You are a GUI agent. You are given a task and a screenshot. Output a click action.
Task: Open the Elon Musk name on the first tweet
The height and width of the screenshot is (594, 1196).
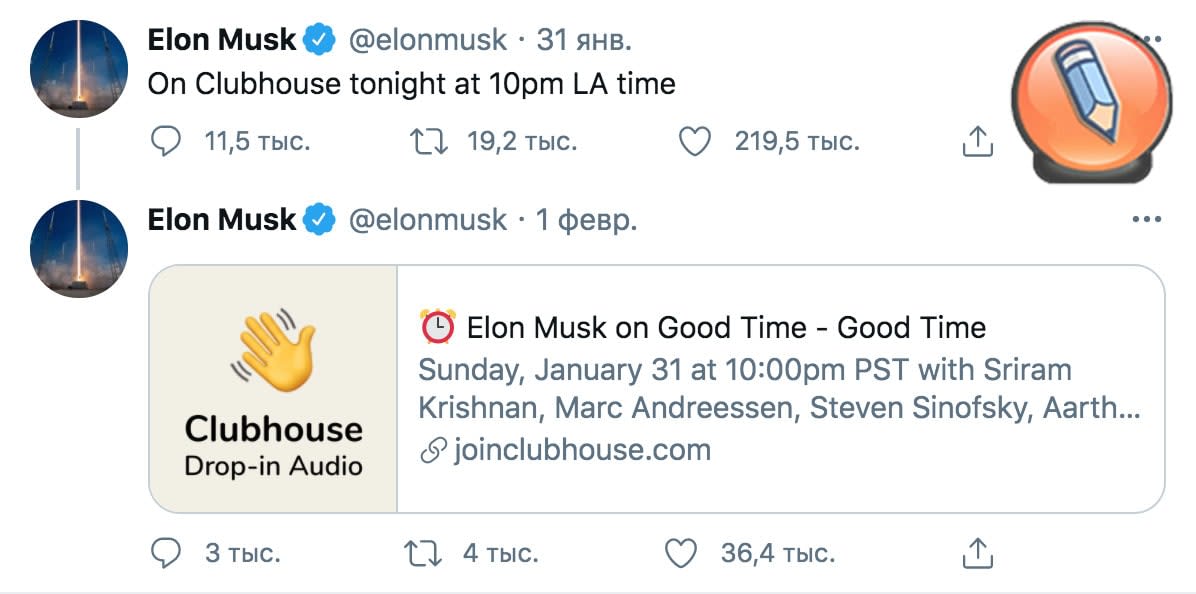(221, 40)
